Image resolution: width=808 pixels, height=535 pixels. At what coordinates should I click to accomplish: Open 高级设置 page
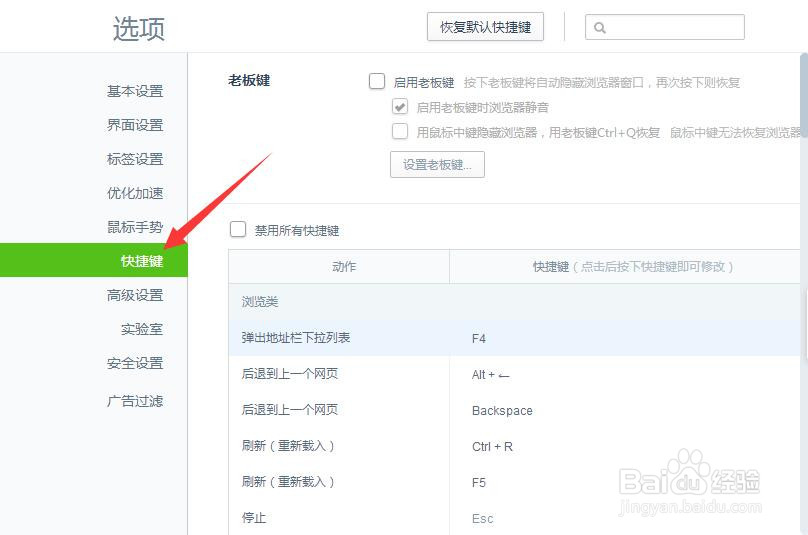click(x=135, y=295)
